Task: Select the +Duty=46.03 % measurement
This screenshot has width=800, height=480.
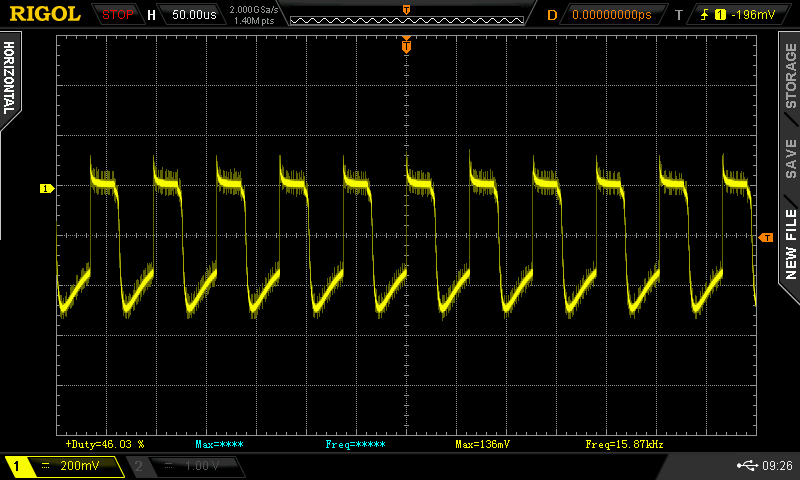Action: point(105,443)
